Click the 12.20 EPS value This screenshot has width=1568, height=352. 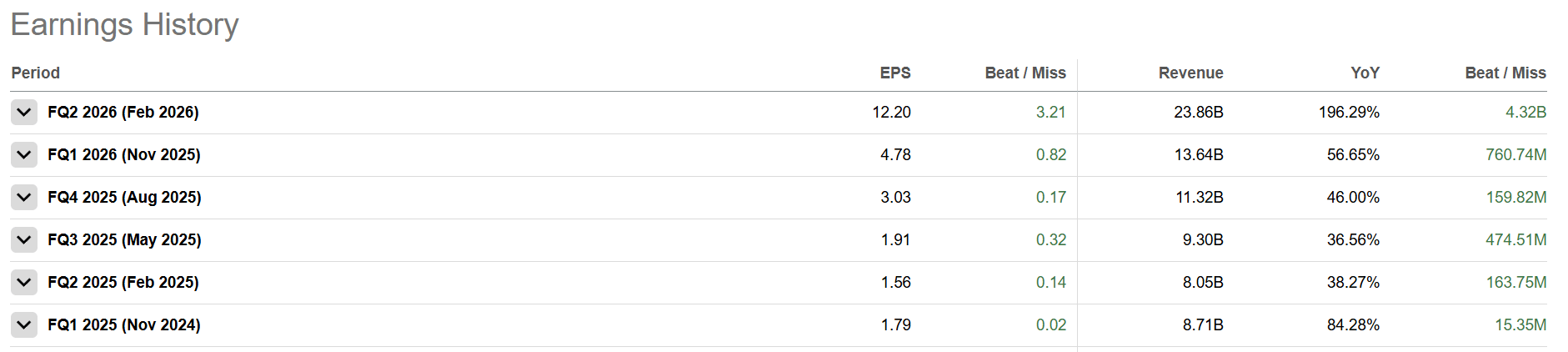(x=891, y=112)
